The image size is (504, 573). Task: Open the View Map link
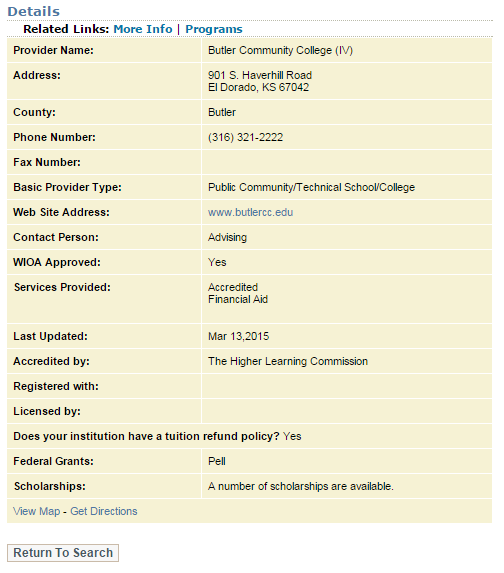click(37, 511)
